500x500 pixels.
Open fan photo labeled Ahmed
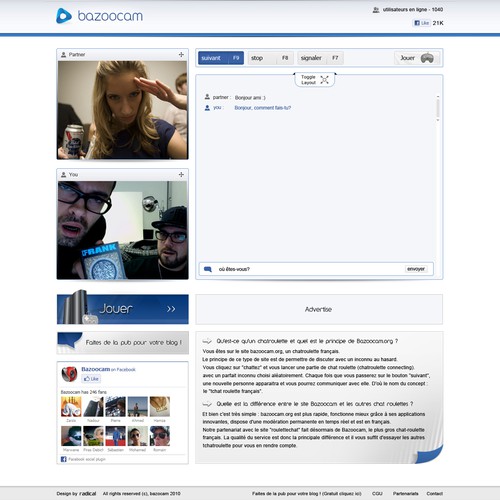pyautogui.click(x=137, y=406)
